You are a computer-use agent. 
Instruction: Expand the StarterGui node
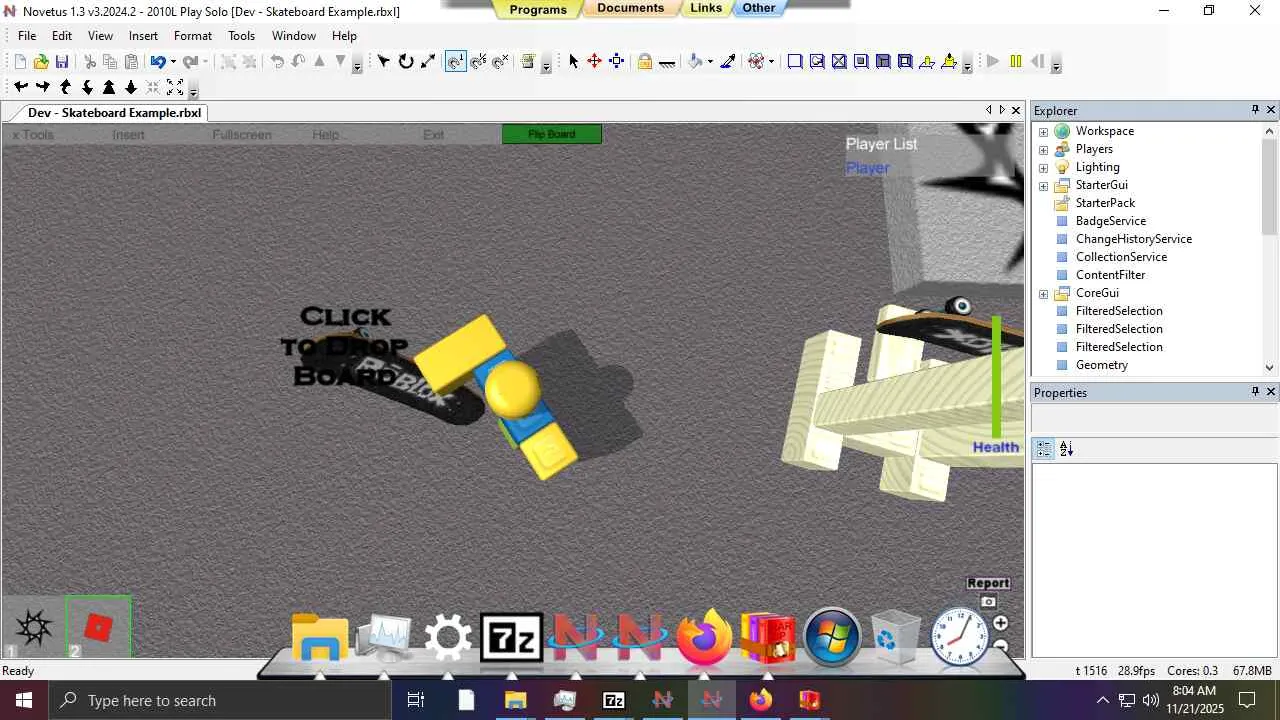pyautogui.click(x=1043, y=185)
